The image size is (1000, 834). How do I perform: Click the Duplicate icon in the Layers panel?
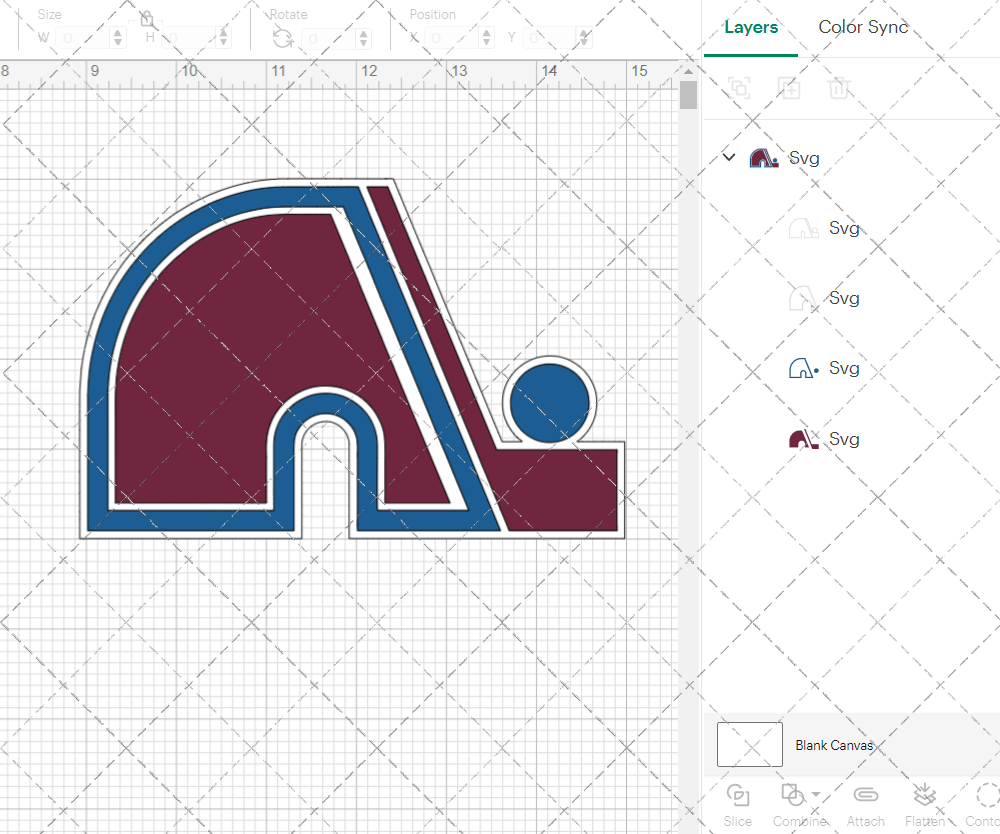[789, 87]
